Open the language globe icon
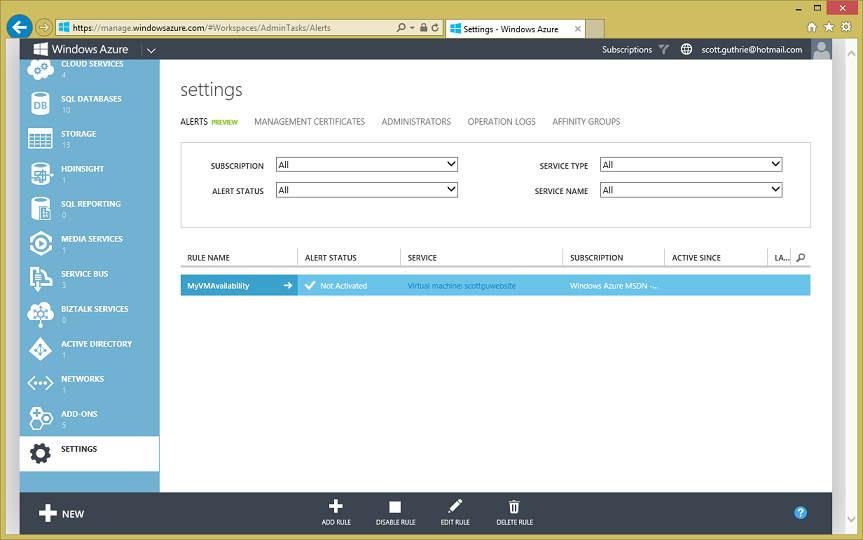 point(686,49)
